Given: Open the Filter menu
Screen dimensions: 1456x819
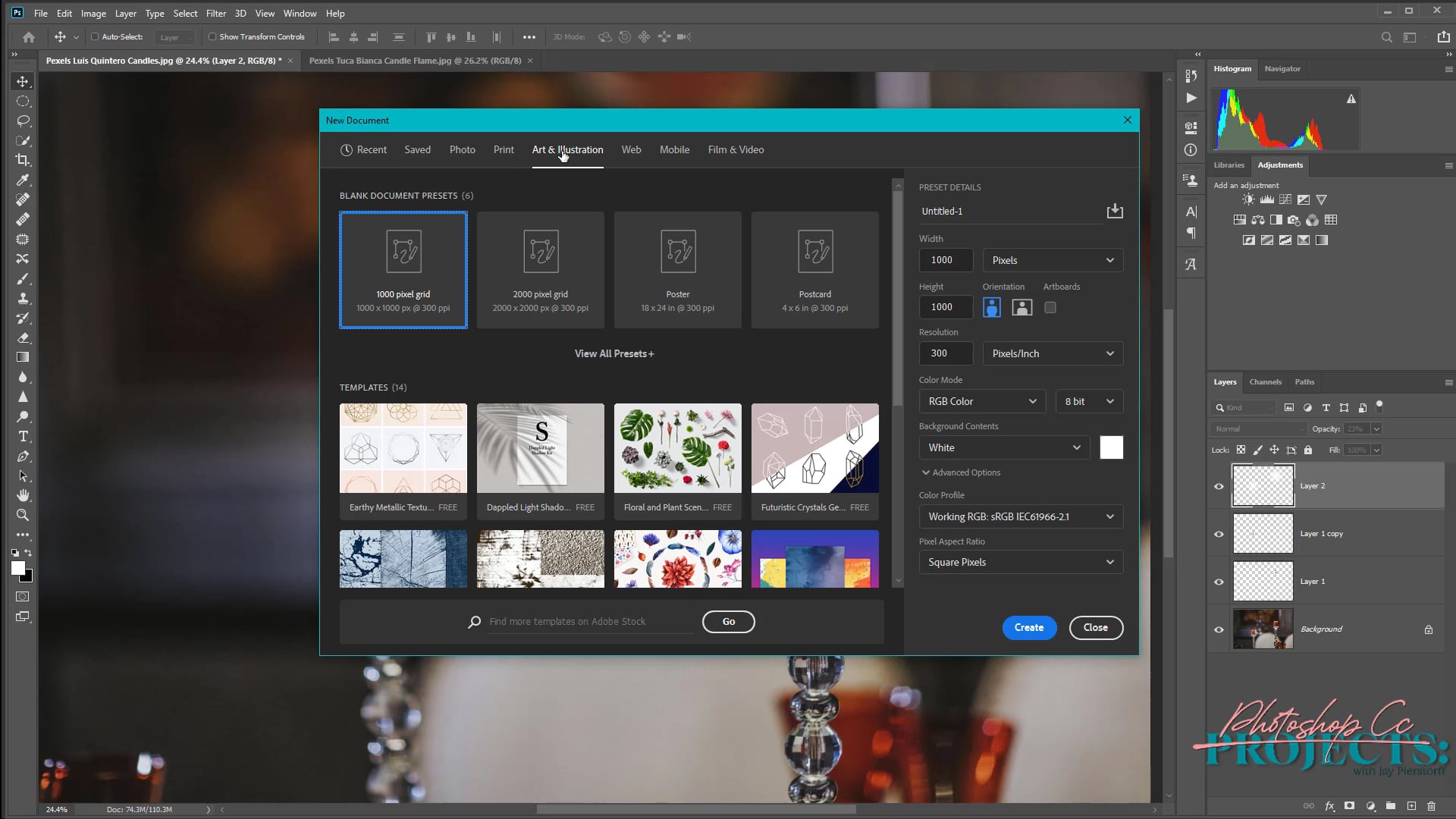Looking at the screenshot, I should pyautogui.click(x=215, y=13).
